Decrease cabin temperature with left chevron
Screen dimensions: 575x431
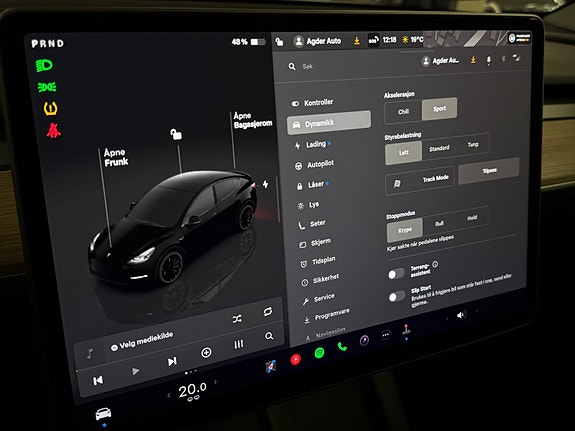tap(169, 395)
